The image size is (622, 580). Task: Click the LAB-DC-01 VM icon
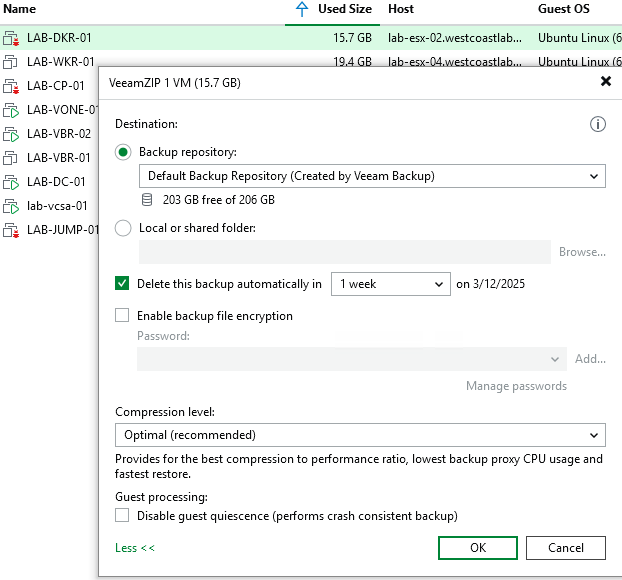11,182
